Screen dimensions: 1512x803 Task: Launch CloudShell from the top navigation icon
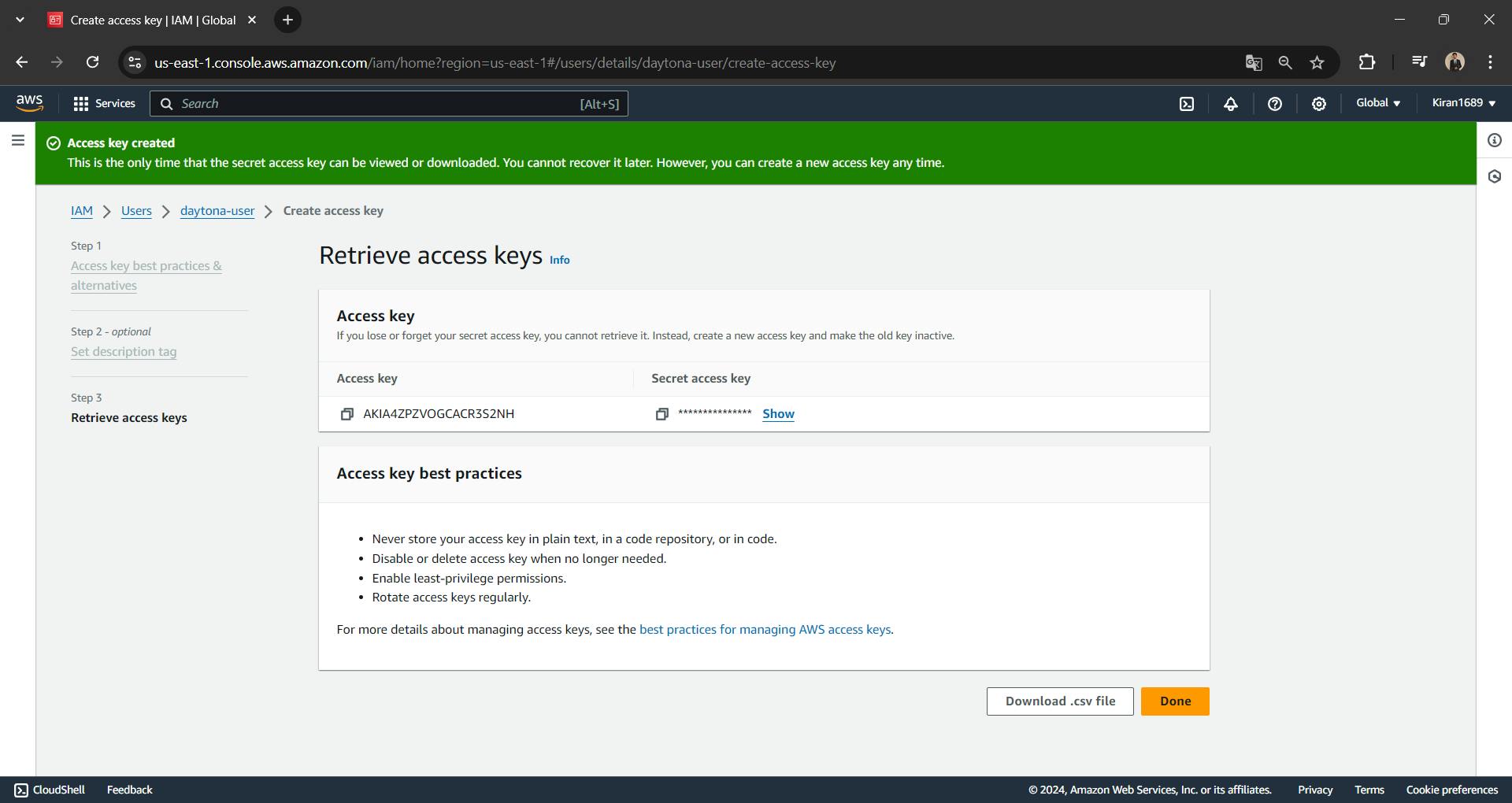click(1187, 104)
